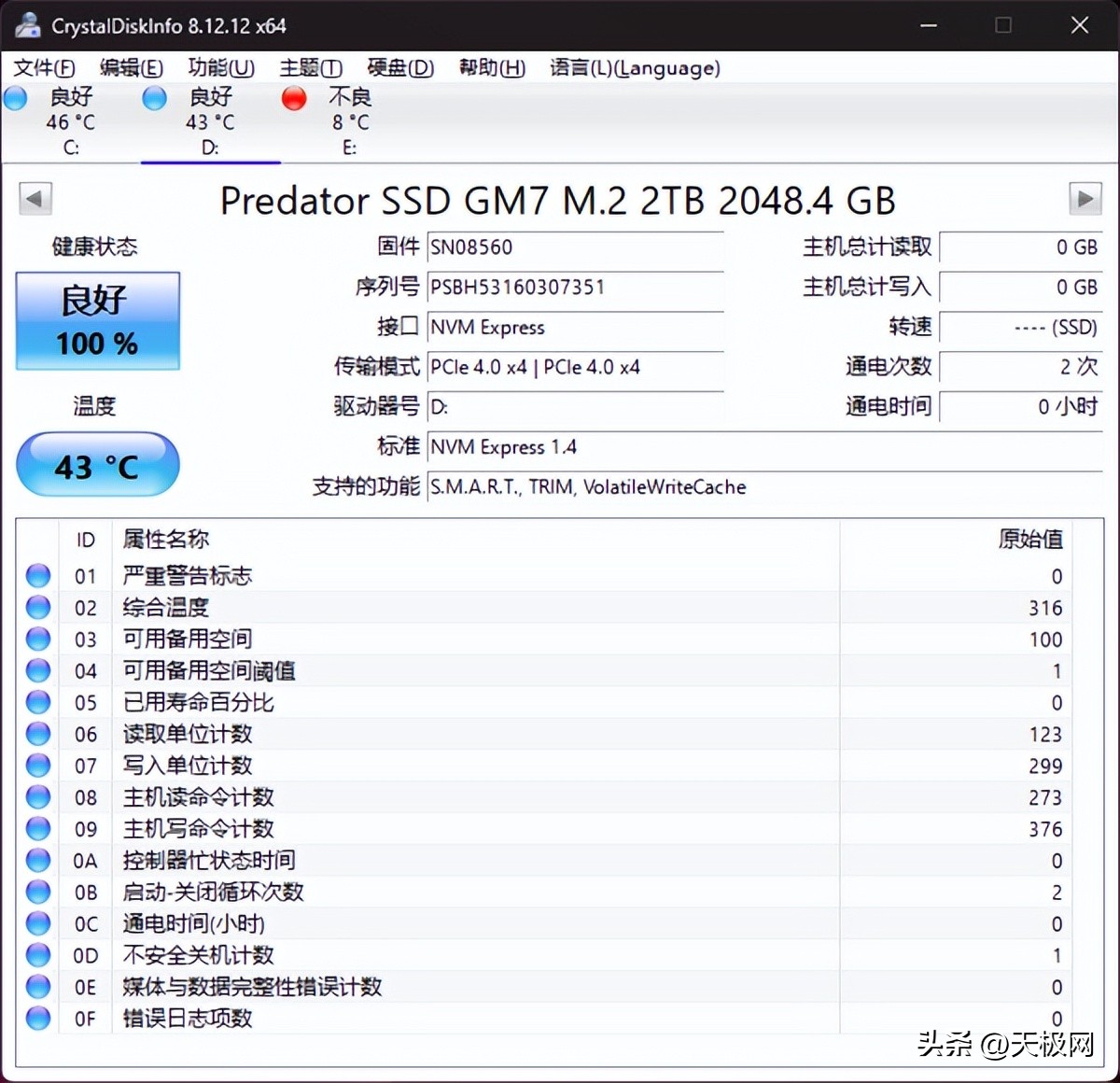The height and width of the screenshot is (1083, 1120).
Task: Click the status dot beside attribute 0F 错误日志项数
Action: 37,1019
